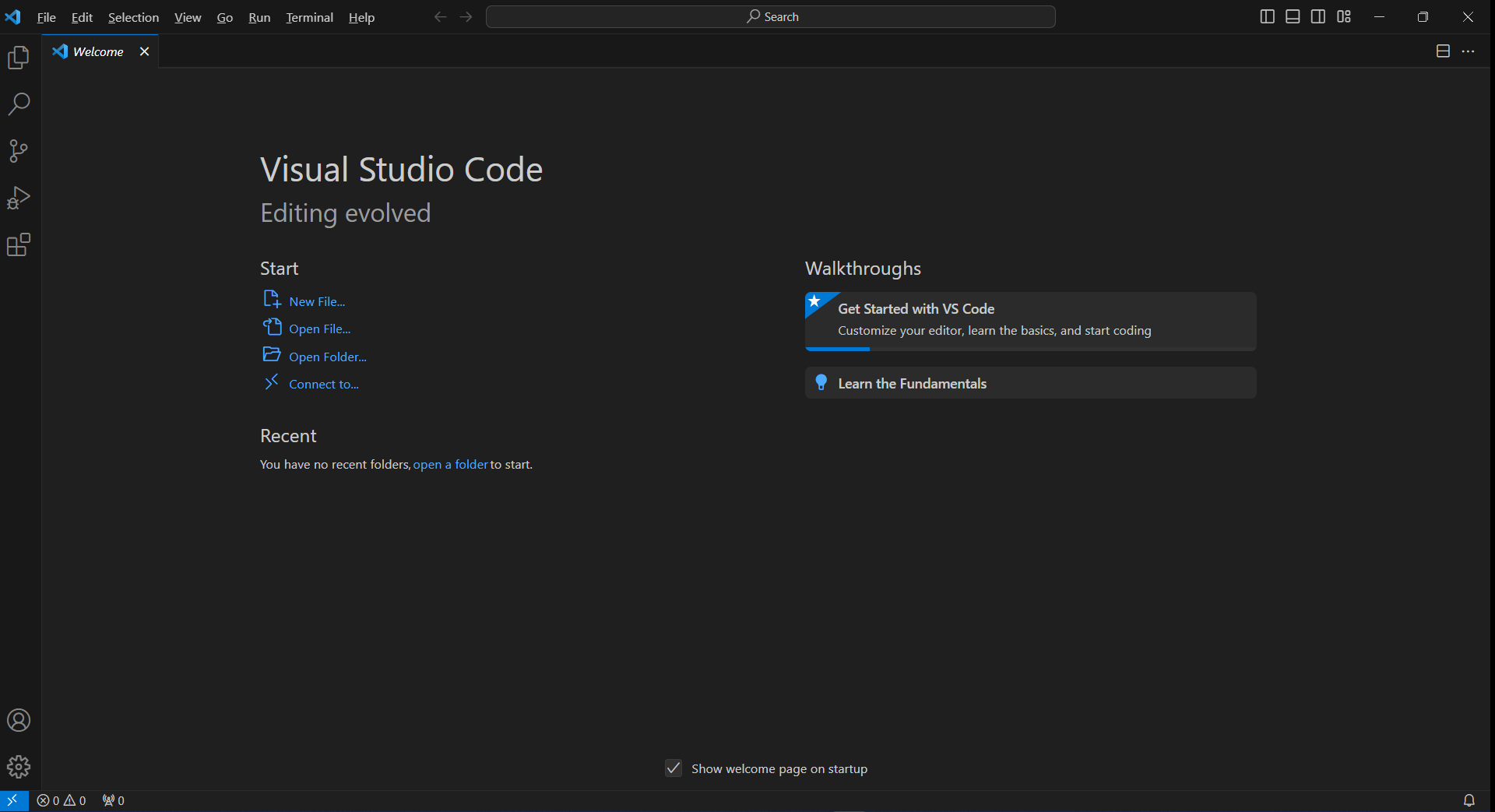Open the File menu
Image resolution: width=1495 pixels, height=812 pixels.
(x=46, y=17)
